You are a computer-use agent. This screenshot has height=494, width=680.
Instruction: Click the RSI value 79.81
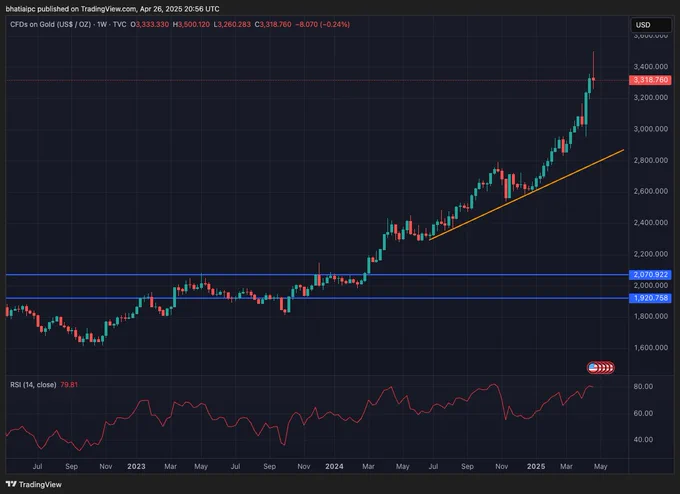(x=69, y=385)
